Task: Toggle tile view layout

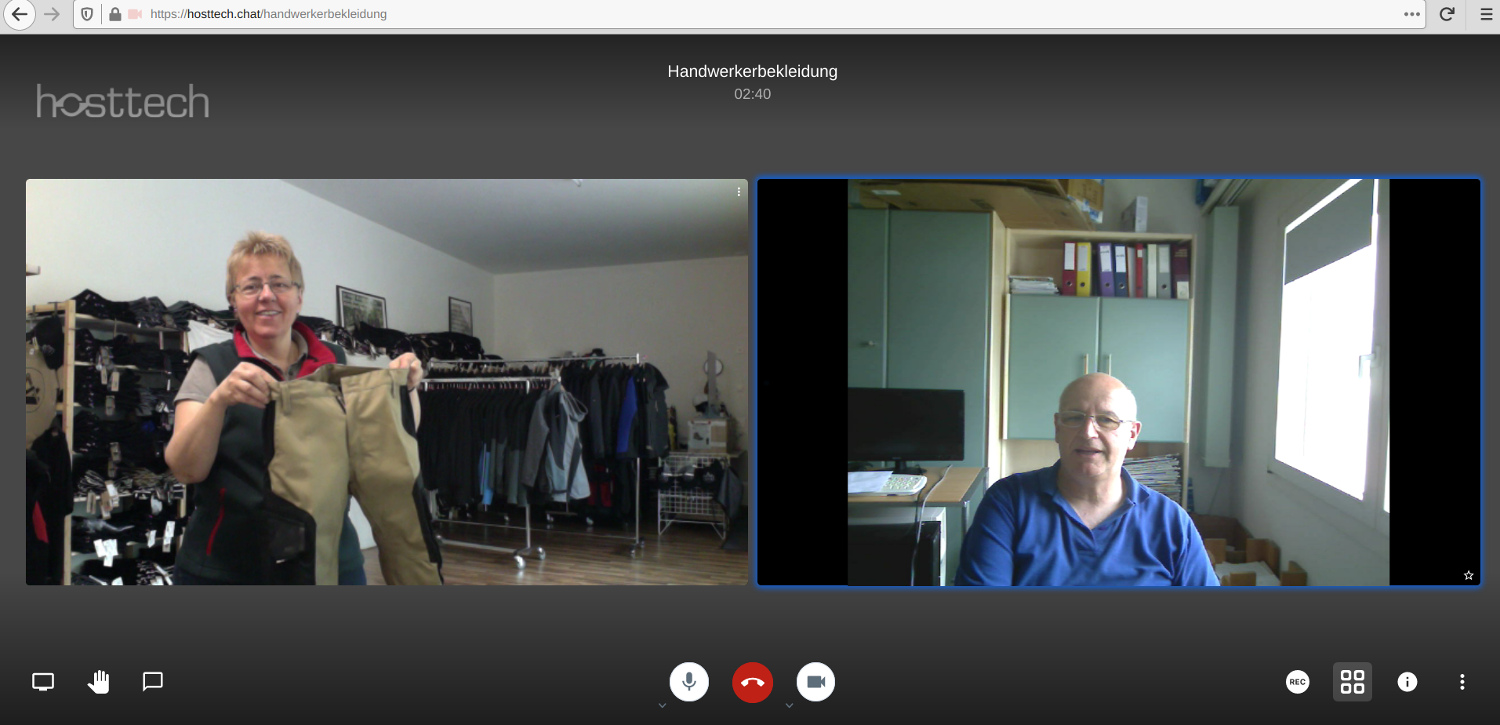Action: pos(1352,682)
